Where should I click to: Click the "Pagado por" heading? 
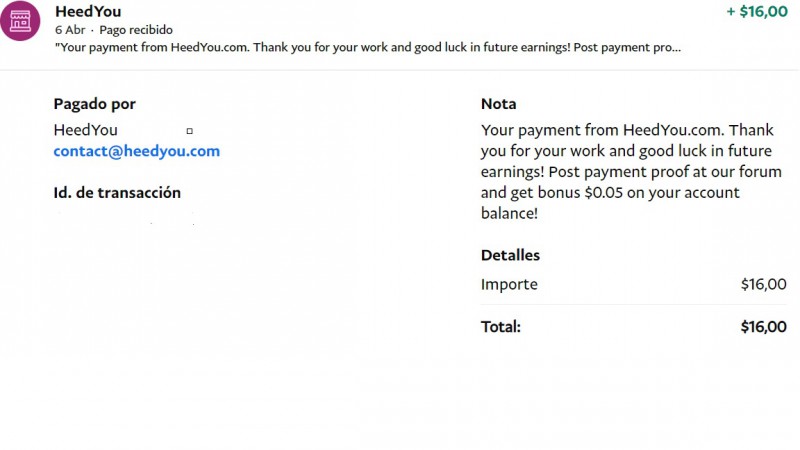click(94, 104)
